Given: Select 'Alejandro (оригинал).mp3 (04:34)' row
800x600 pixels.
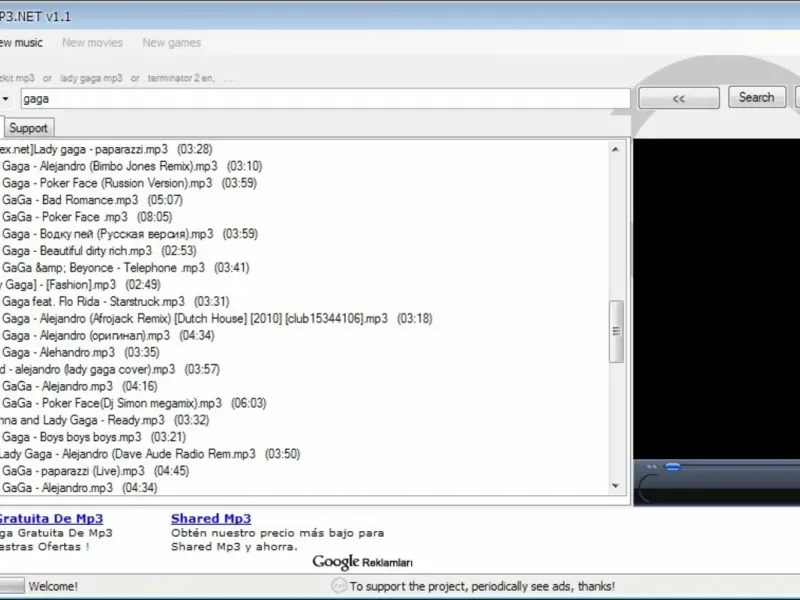Looking at the screenshot, I should tap(108, 335).
